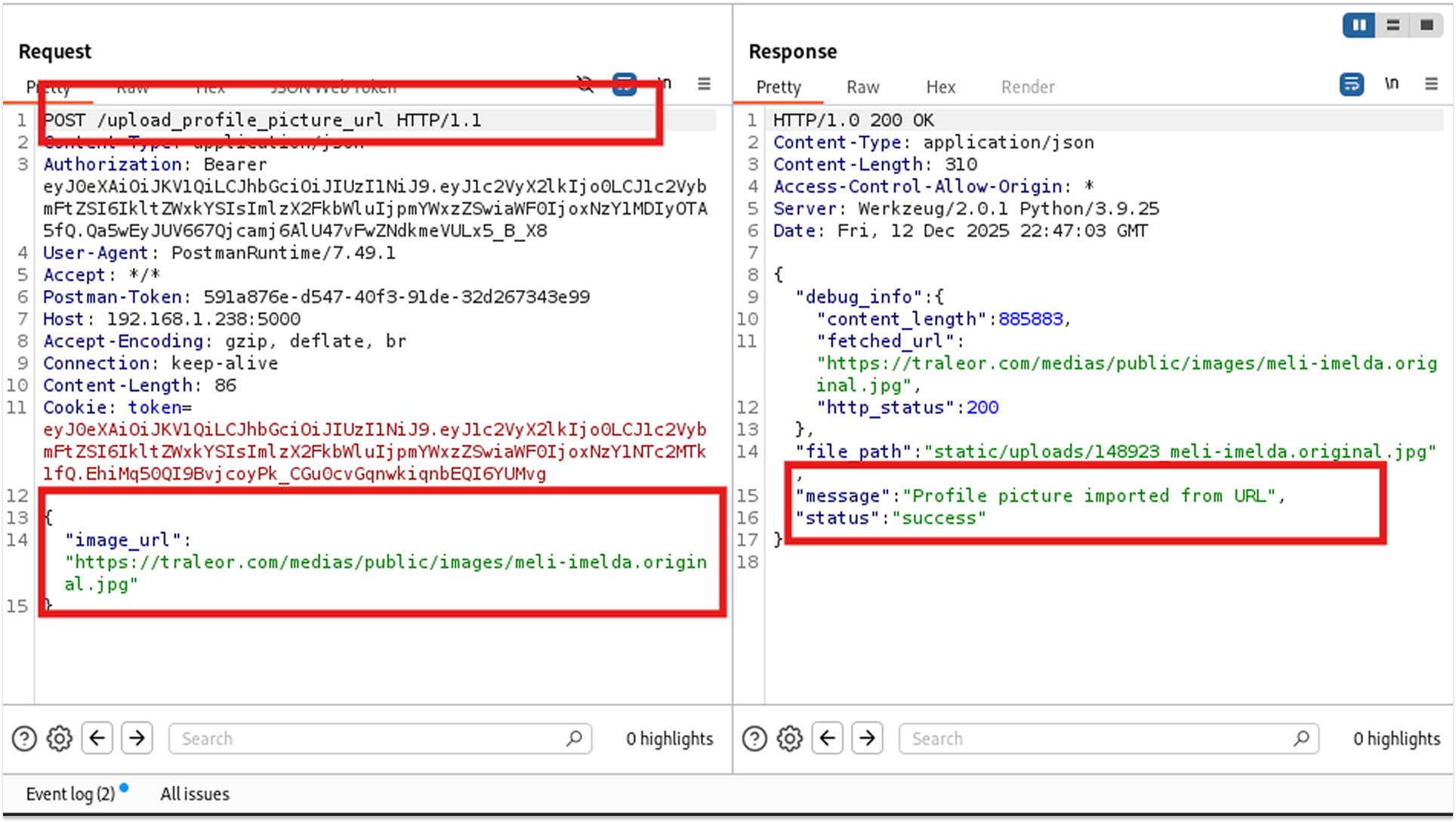Open the hamburger menu on the Response panel
The height and width of the screenshot is (822, 1456).
coord(1432,84)
